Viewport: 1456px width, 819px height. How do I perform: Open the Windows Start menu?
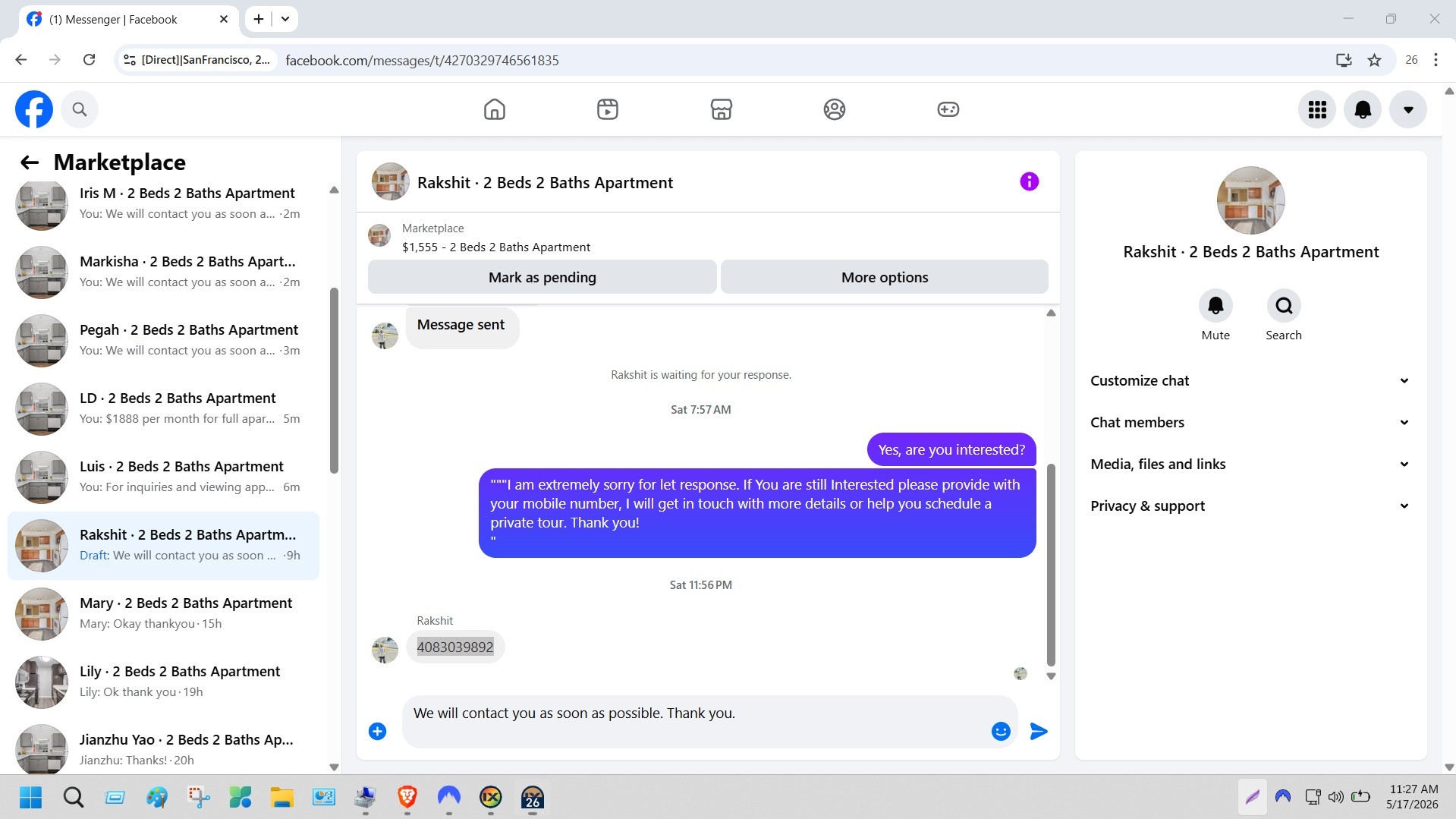pyautogui.click(x=31, y=798)
